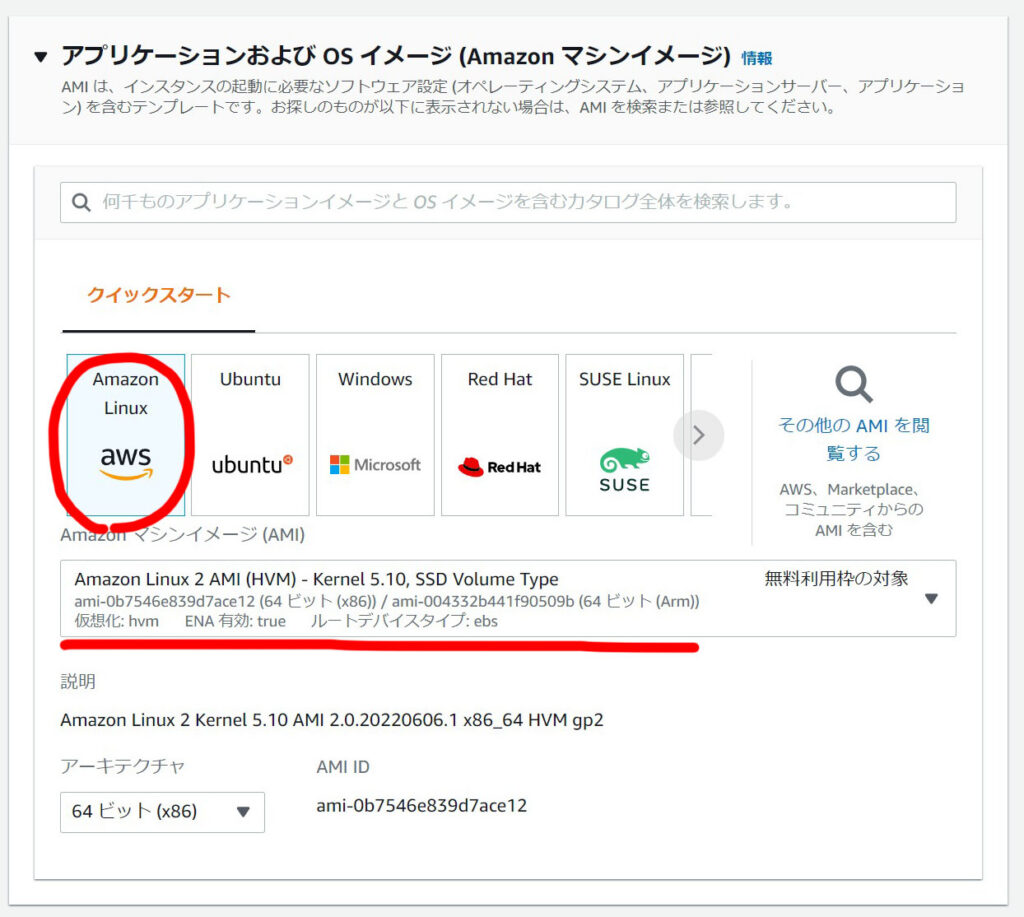Image resolution: width=1024 pixels, height=917 pixels.
Task: Click the 無料利用枠の対象 label in the AMI selector
Action: [x=836, y=578]
